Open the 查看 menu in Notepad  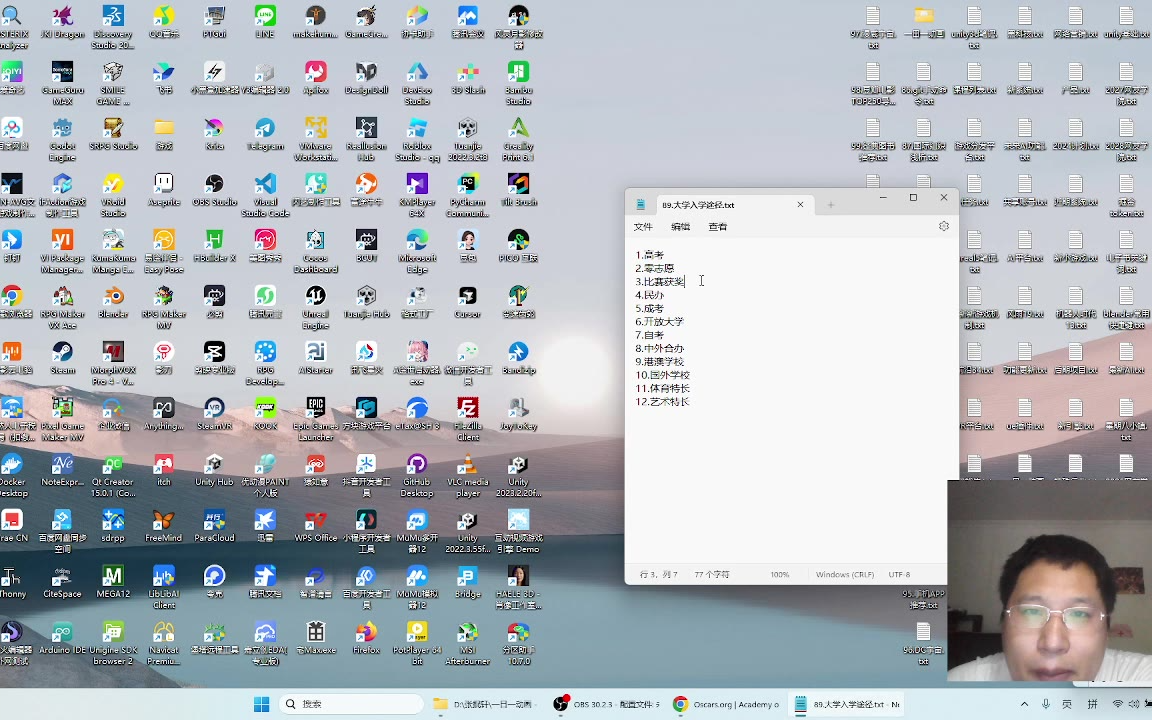[x=718, y=226]
